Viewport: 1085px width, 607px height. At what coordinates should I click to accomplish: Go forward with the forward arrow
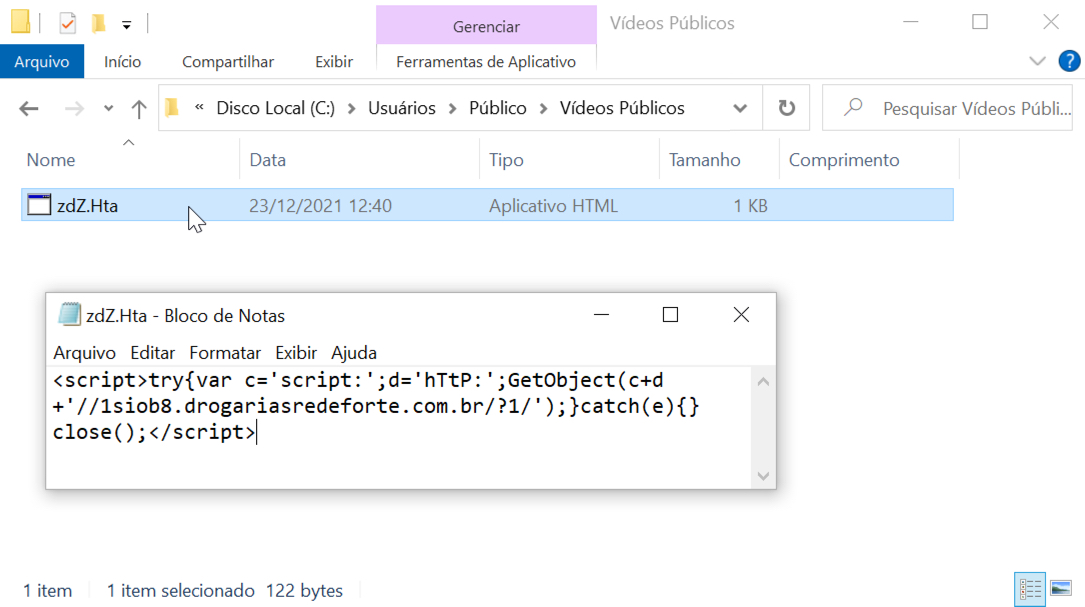pos(74,109)
